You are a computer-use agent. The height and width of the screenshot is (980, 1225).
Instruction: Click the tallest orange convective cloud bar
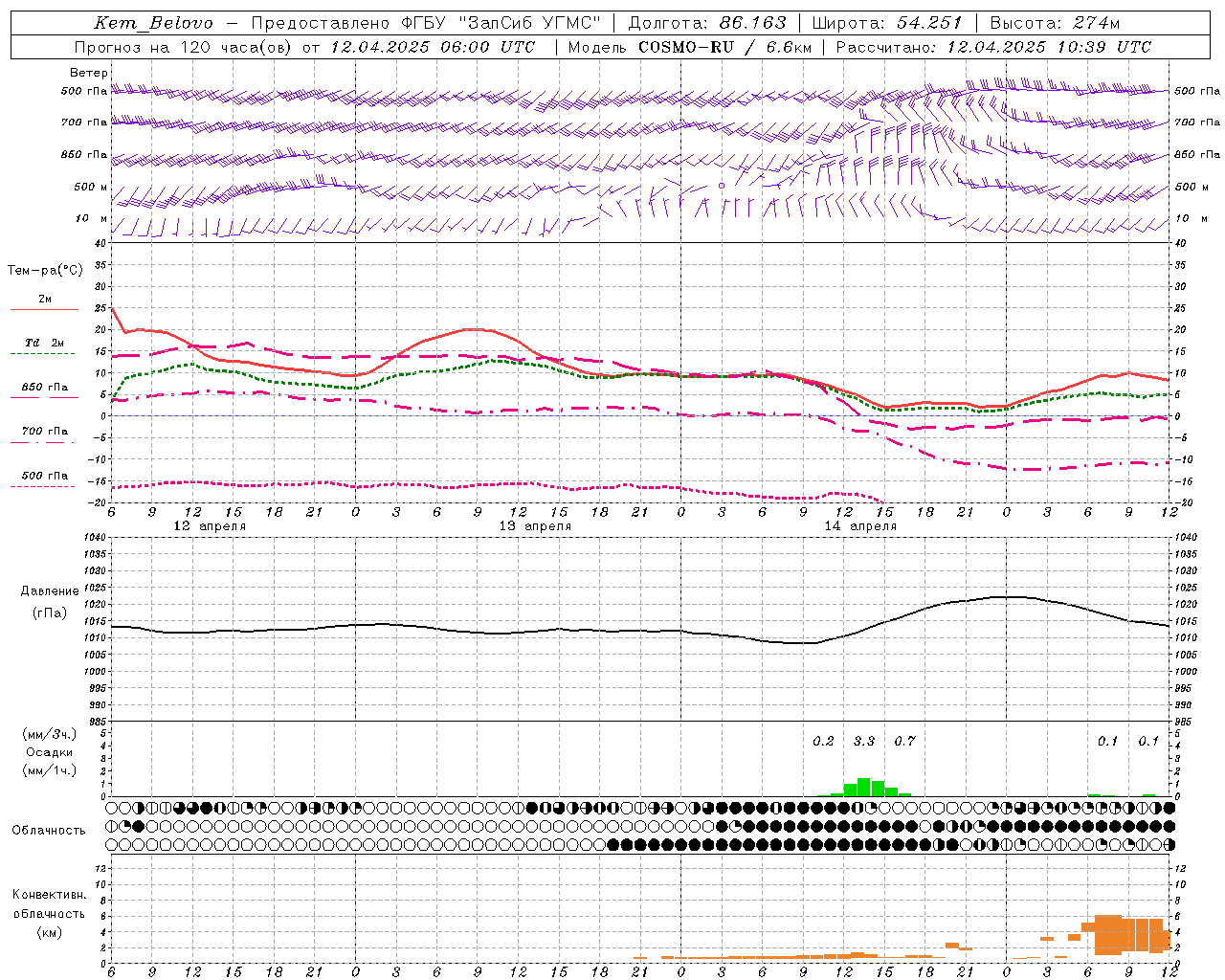tap(1108, 935)
